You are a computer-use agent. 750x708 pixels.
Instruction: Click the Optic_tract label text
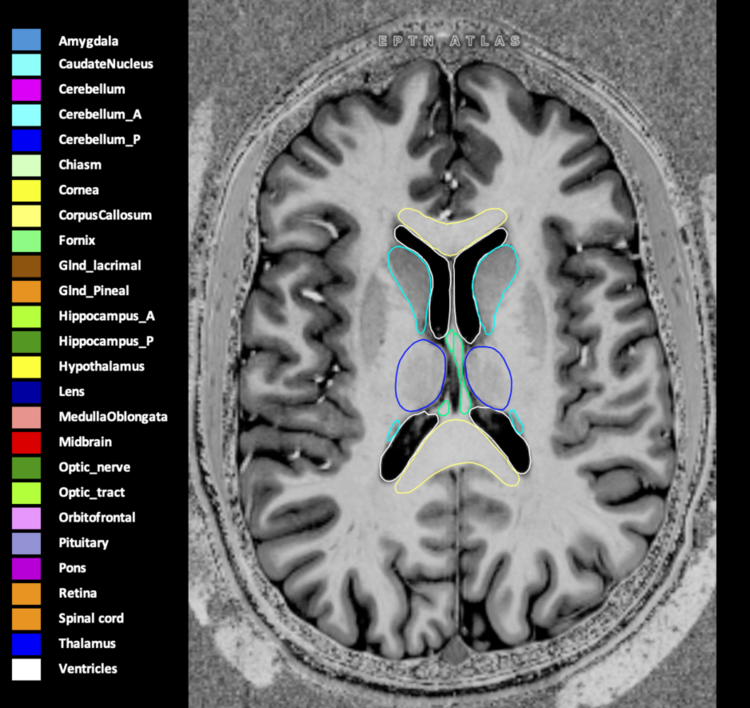(91, 493)
